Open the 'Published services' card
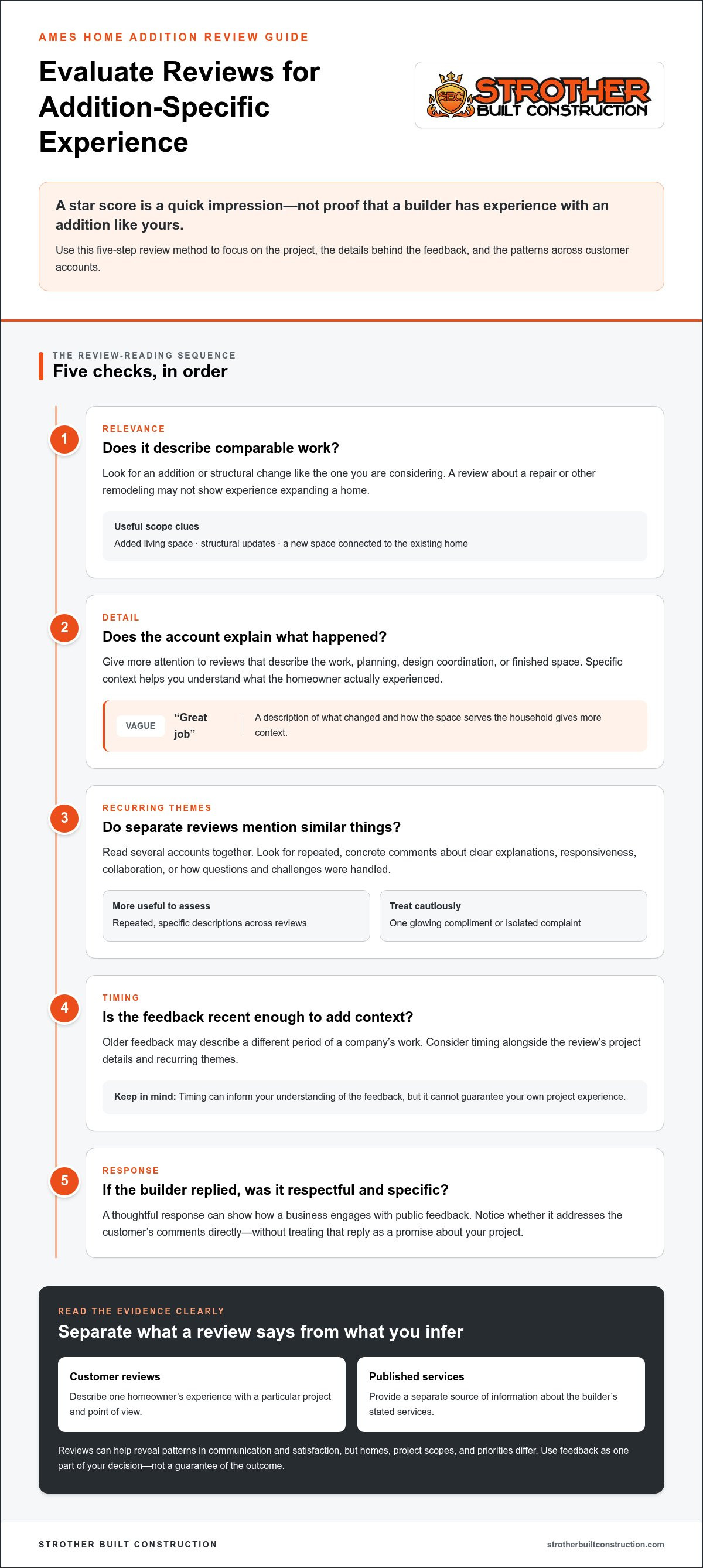This screenshot has width=703, height=1568. tap(501, 1394)
